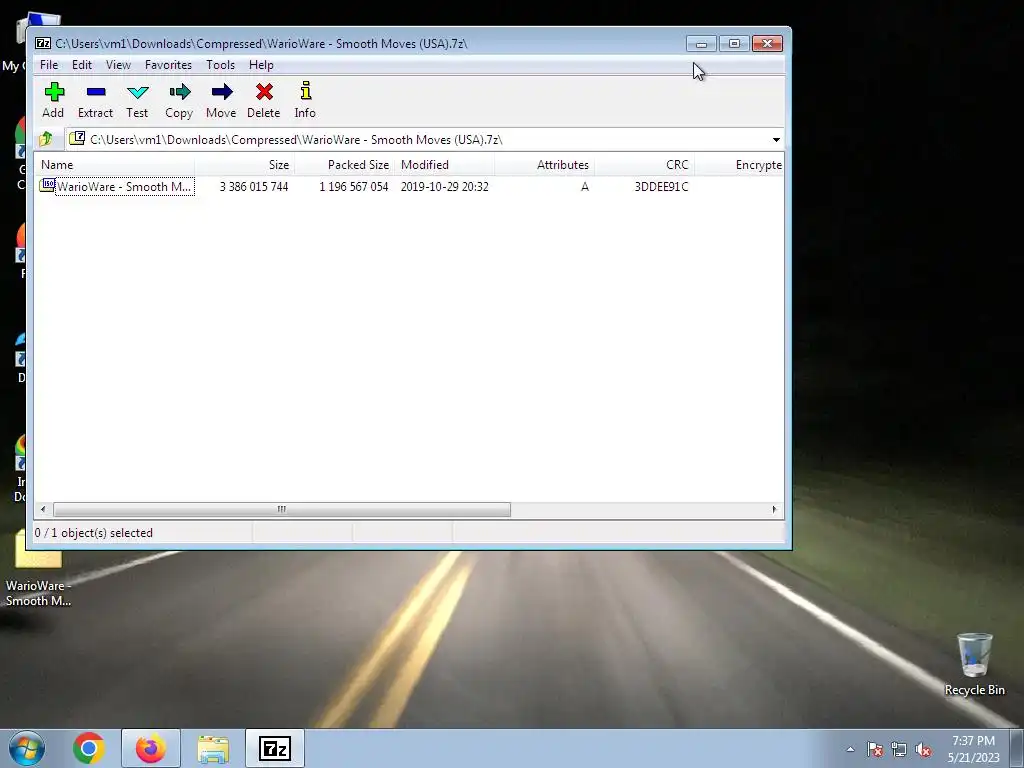
Task: Close the 7-Zip window
Action: [767, 44]
